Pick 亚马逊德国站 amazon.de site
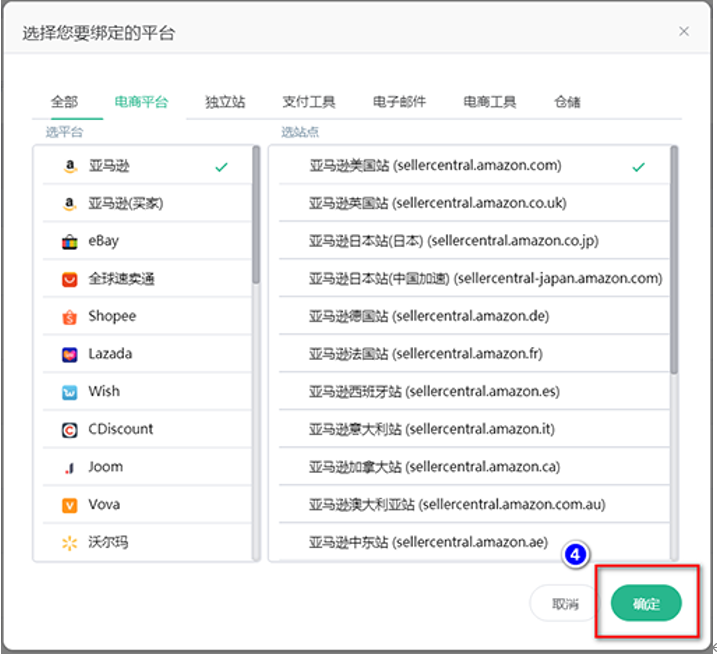This screenshot has height=655, width=717. click(x=474, y=317)
